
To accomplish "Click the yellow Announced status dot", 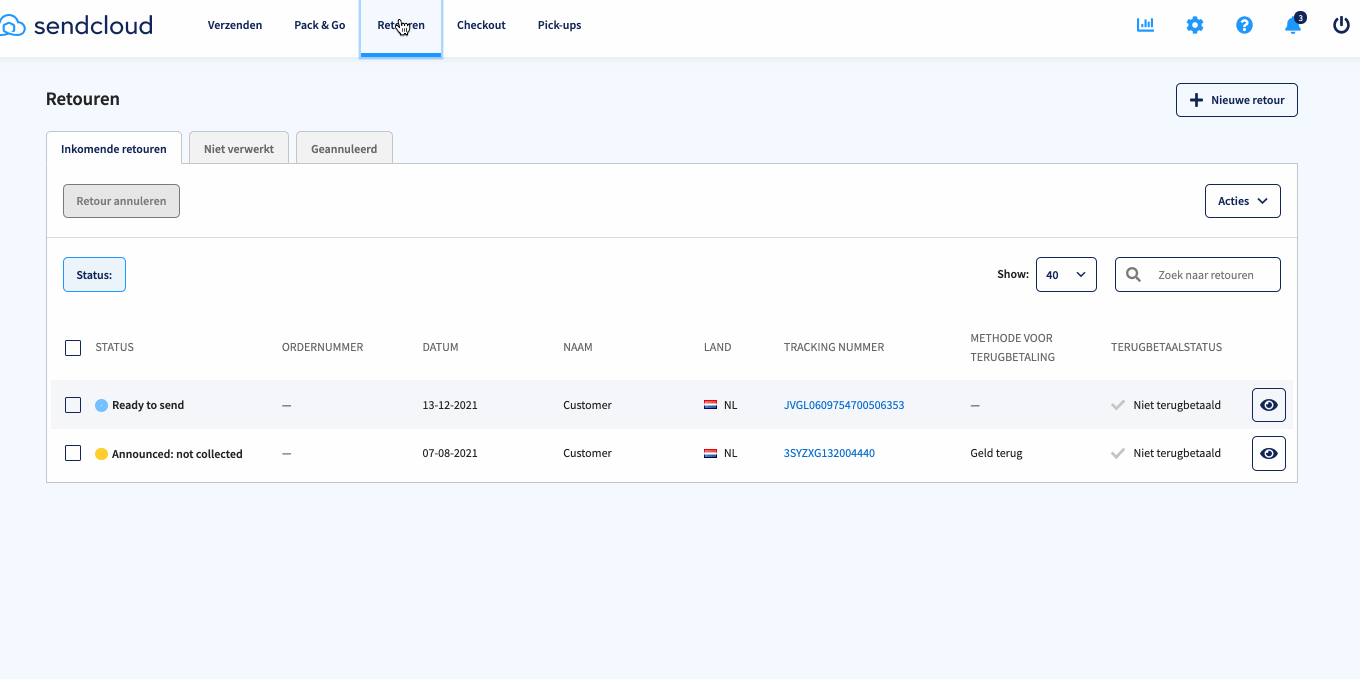I will pyautogui.click(x=101, y=454).
